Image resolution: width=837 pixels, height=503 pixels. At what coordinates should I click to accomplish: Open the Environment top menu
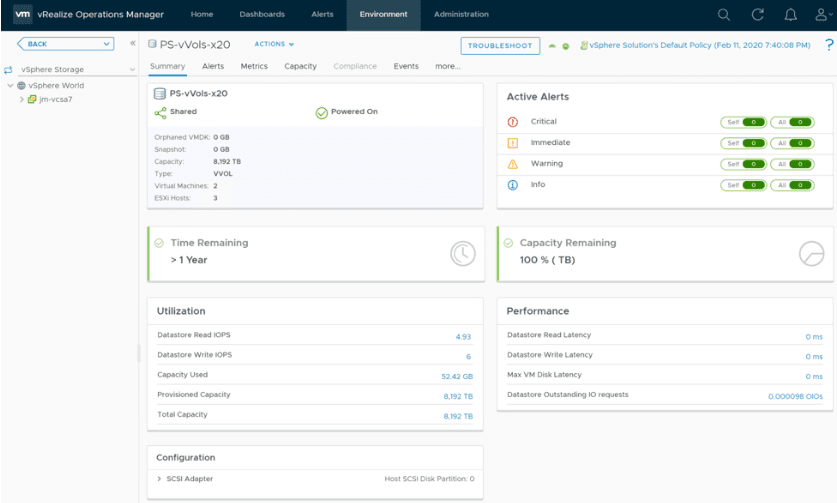383,14
